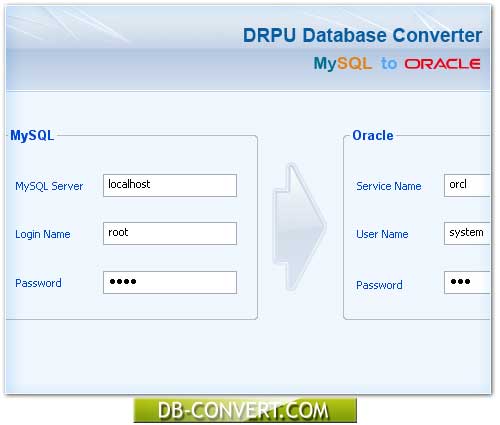Click the Oracle group heading
The width and height of the screenshot is (500, 425).
[x=373, y=136]
